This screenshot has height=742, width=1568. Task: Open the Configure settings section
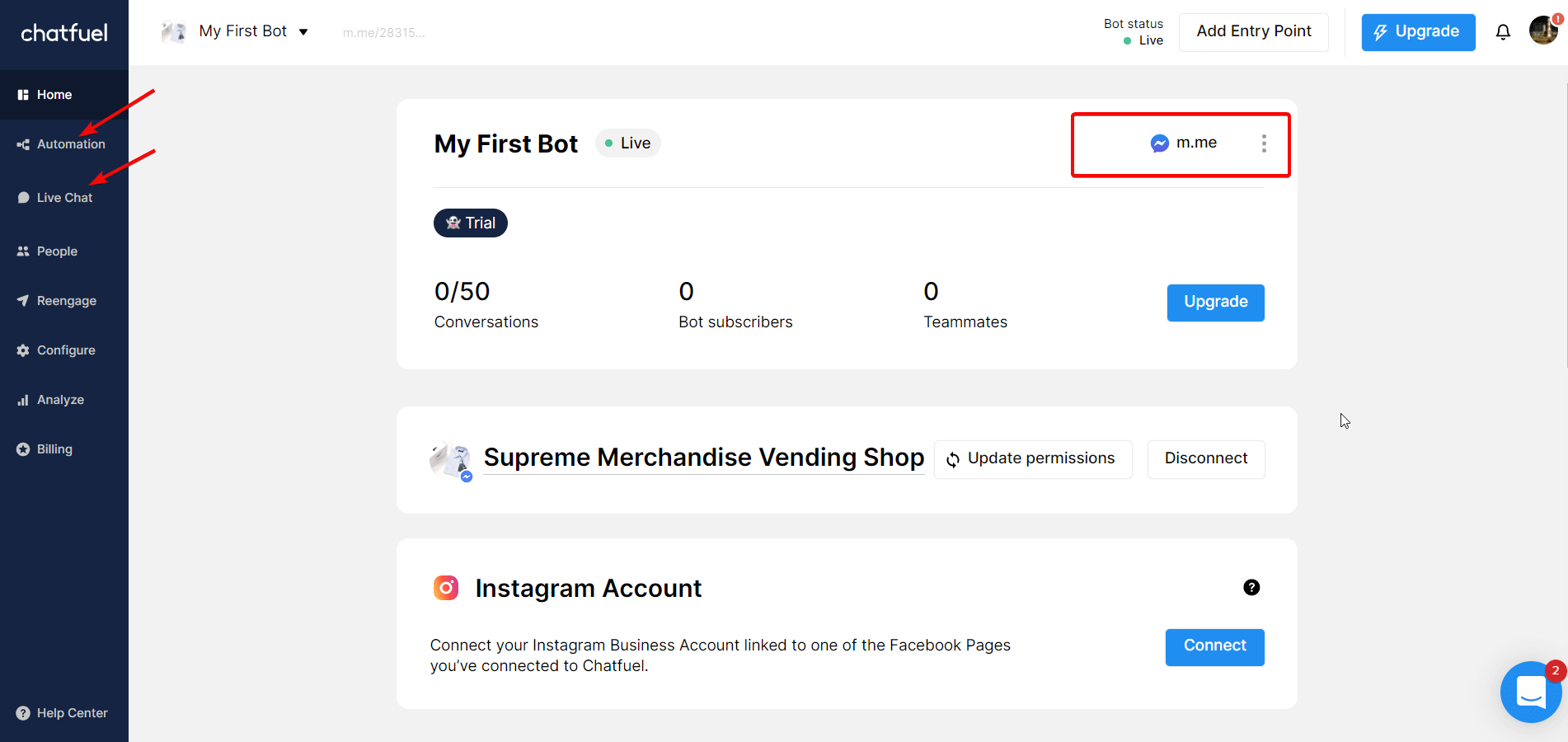pos(64,350)
